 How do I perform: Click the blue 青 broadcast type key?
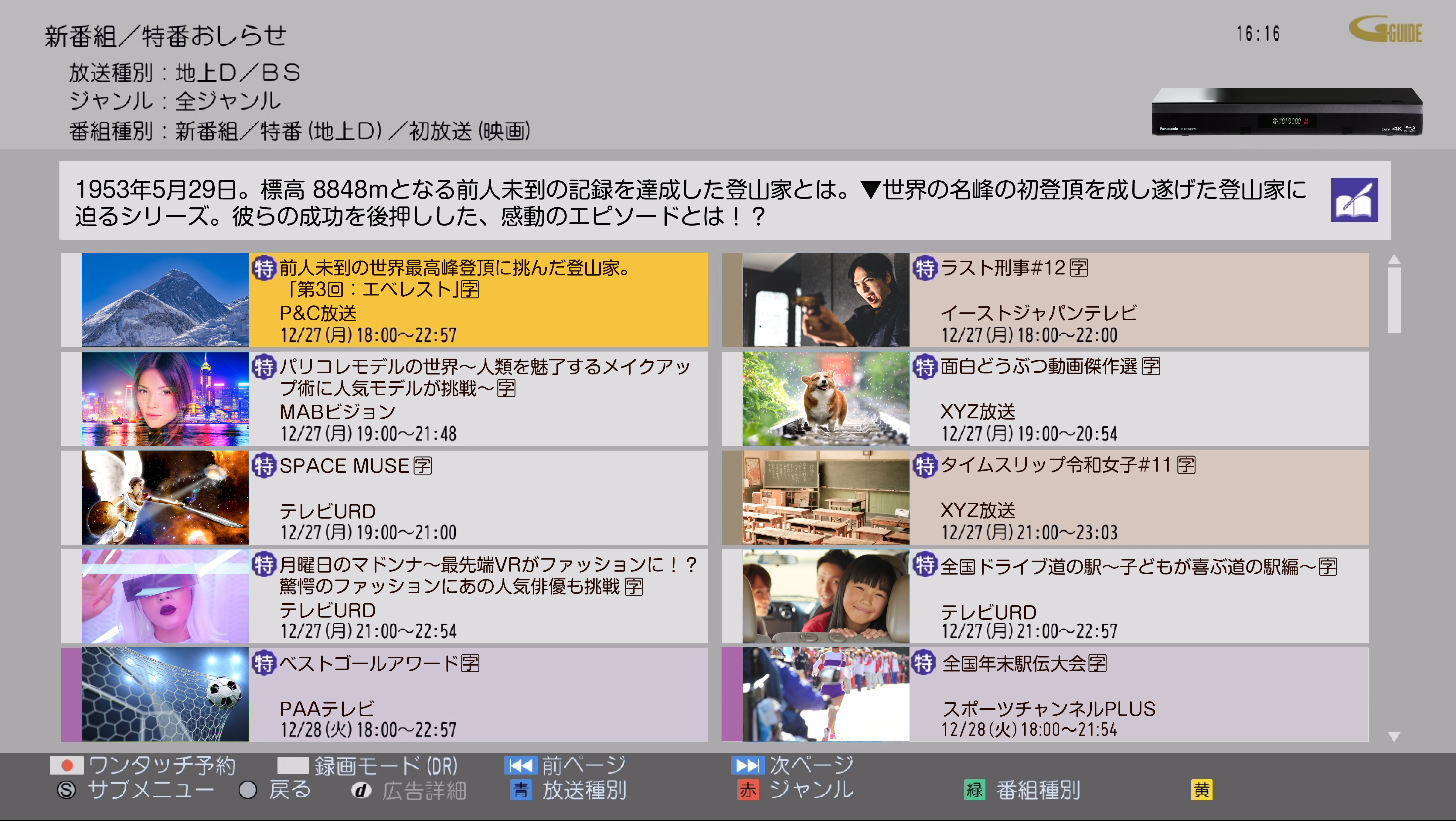(x=521, y=790)
